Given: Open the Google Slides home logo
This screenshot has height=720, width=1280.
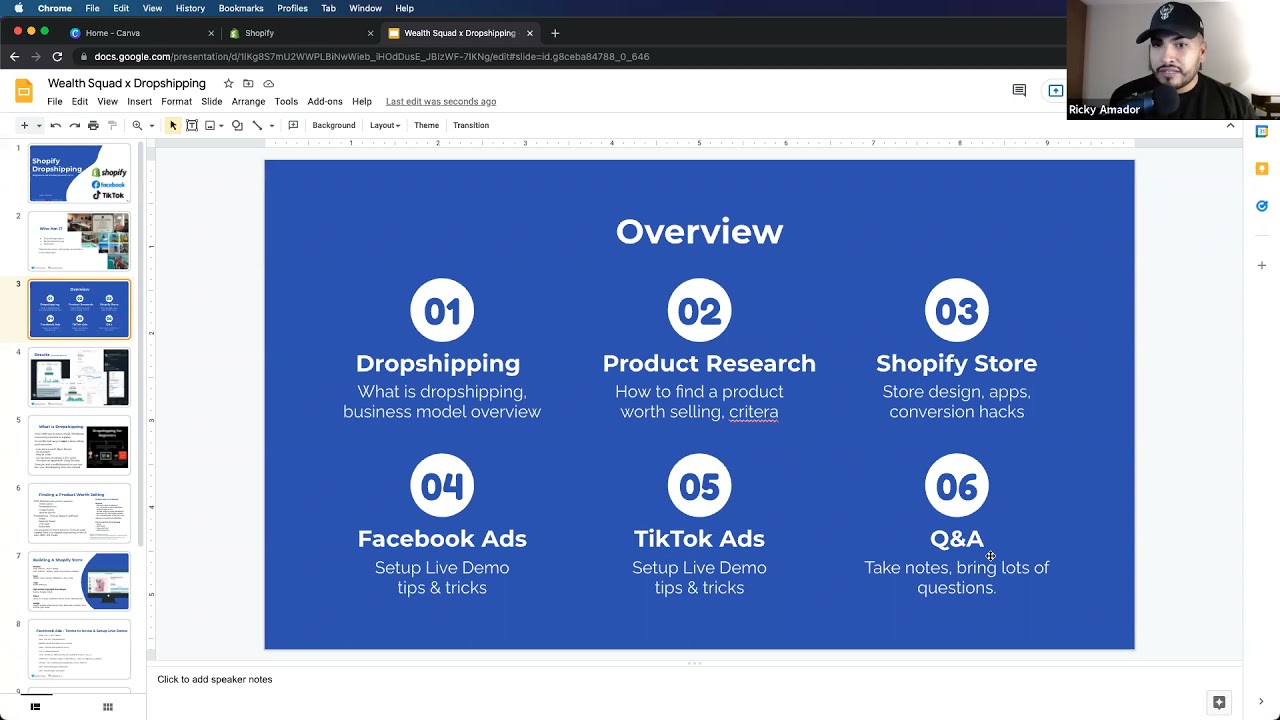Looking at the screenshot, I should coord(23,91).
